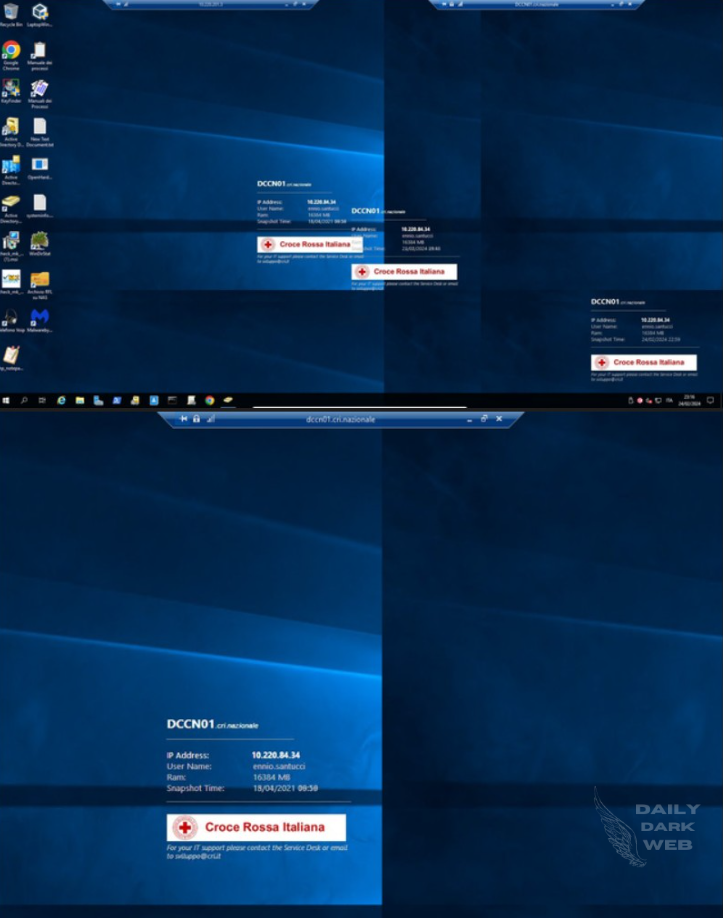
Task: Launch Internet Explorer from the taskbar
Action: (x=61, y=400)
